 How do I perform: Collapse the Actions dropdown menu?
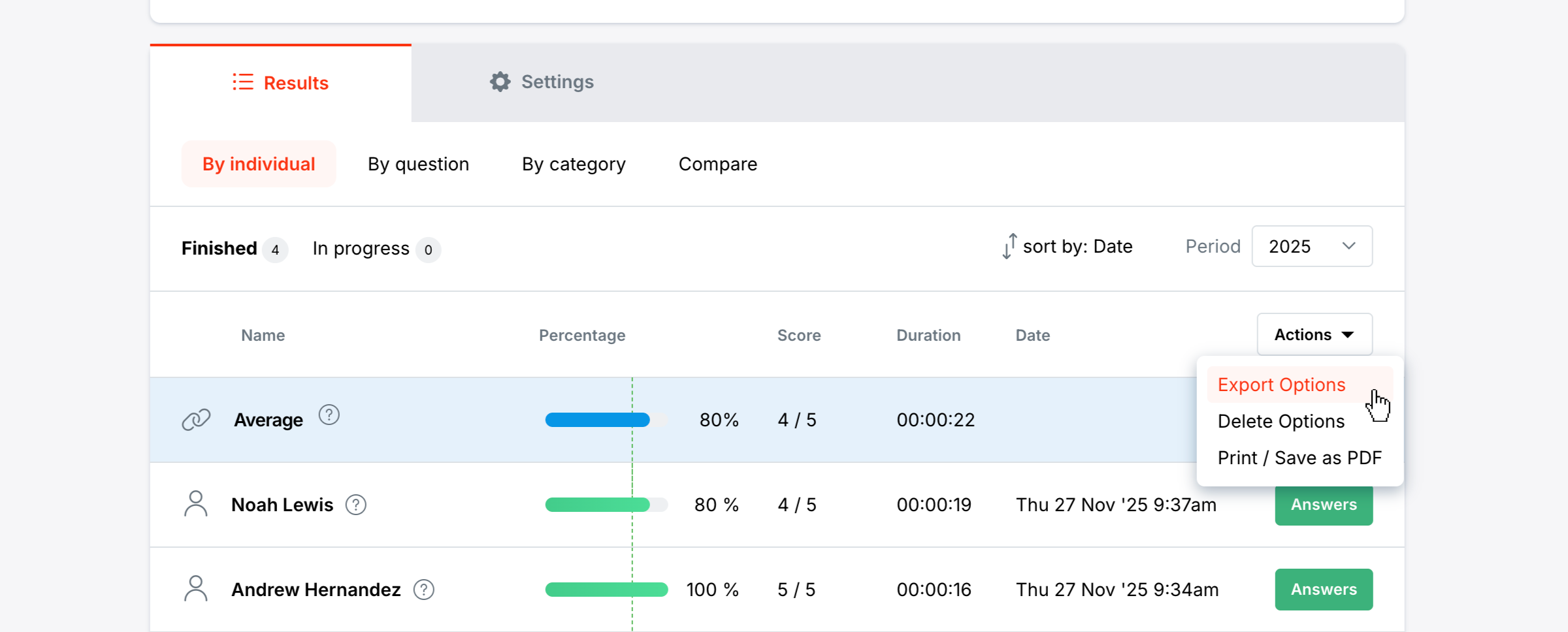point(1314,335)
